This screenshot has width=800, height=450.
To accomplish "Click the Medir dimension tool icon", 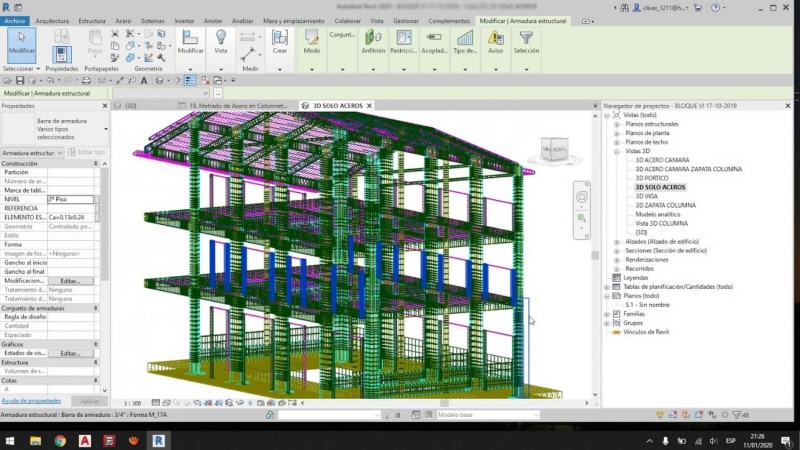I will tap(248, 54).
